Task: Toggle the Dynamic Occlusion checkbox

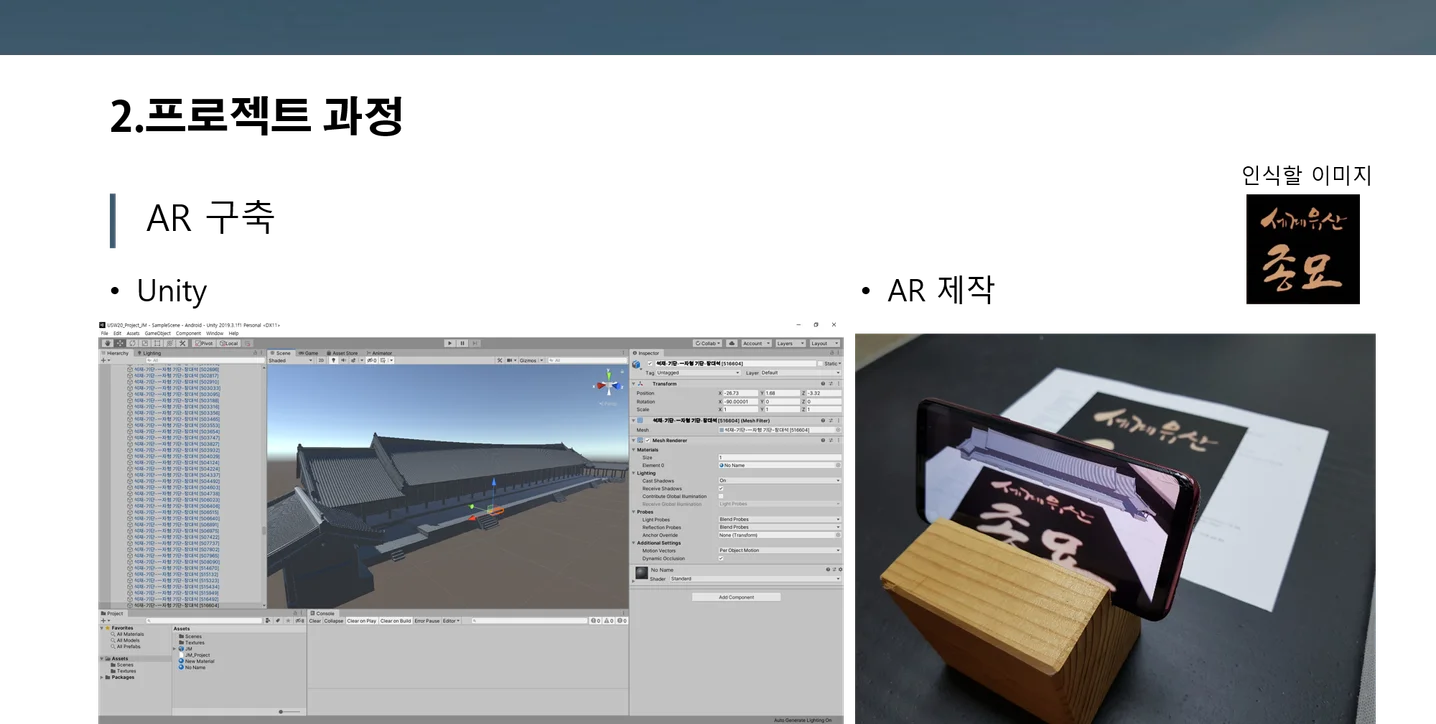Action: tap(721, 558)
